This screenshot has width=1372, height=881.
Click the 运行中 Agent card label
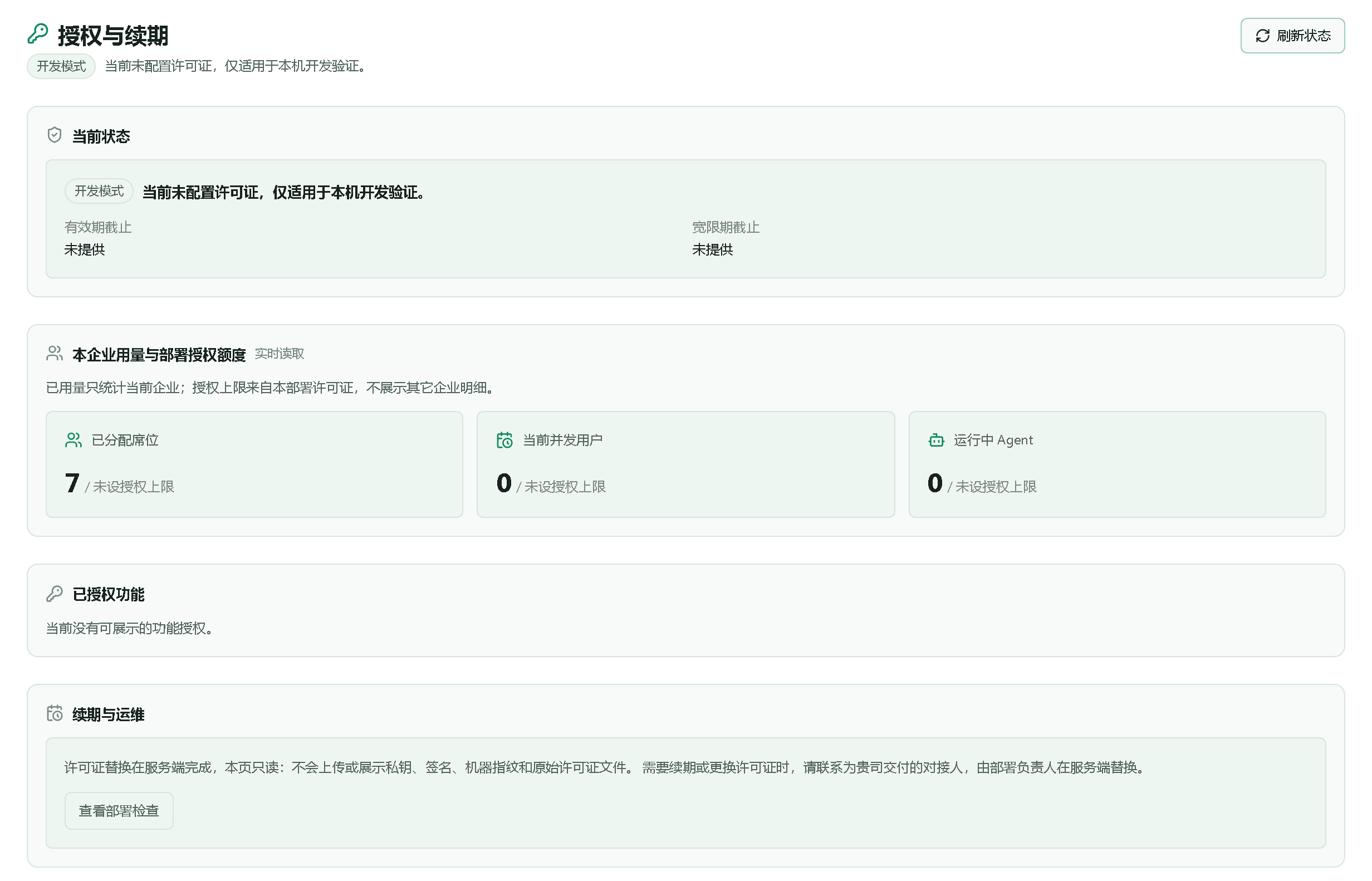point(993,440)
